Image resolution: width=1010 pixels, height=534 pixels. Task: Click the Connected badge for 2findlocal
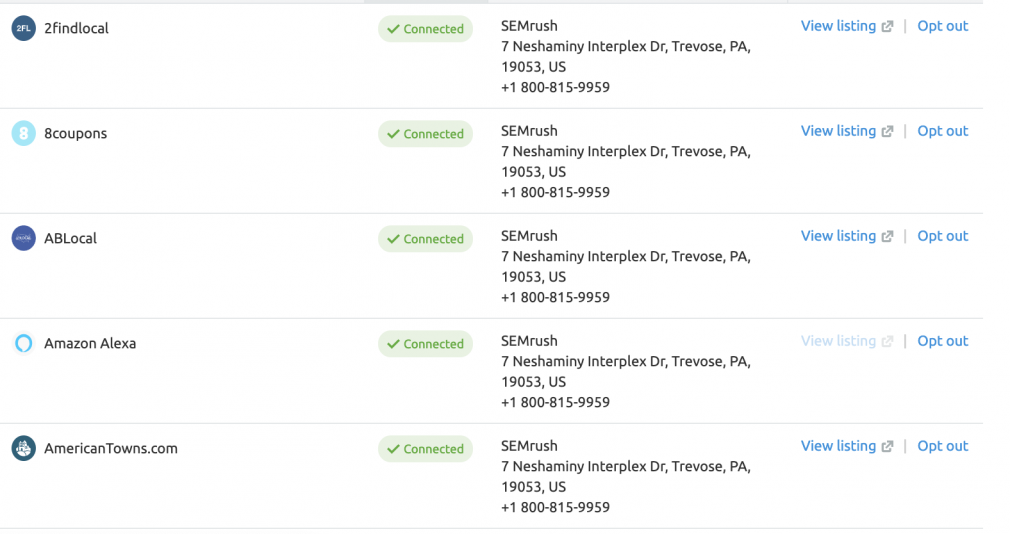click(425, 29)
